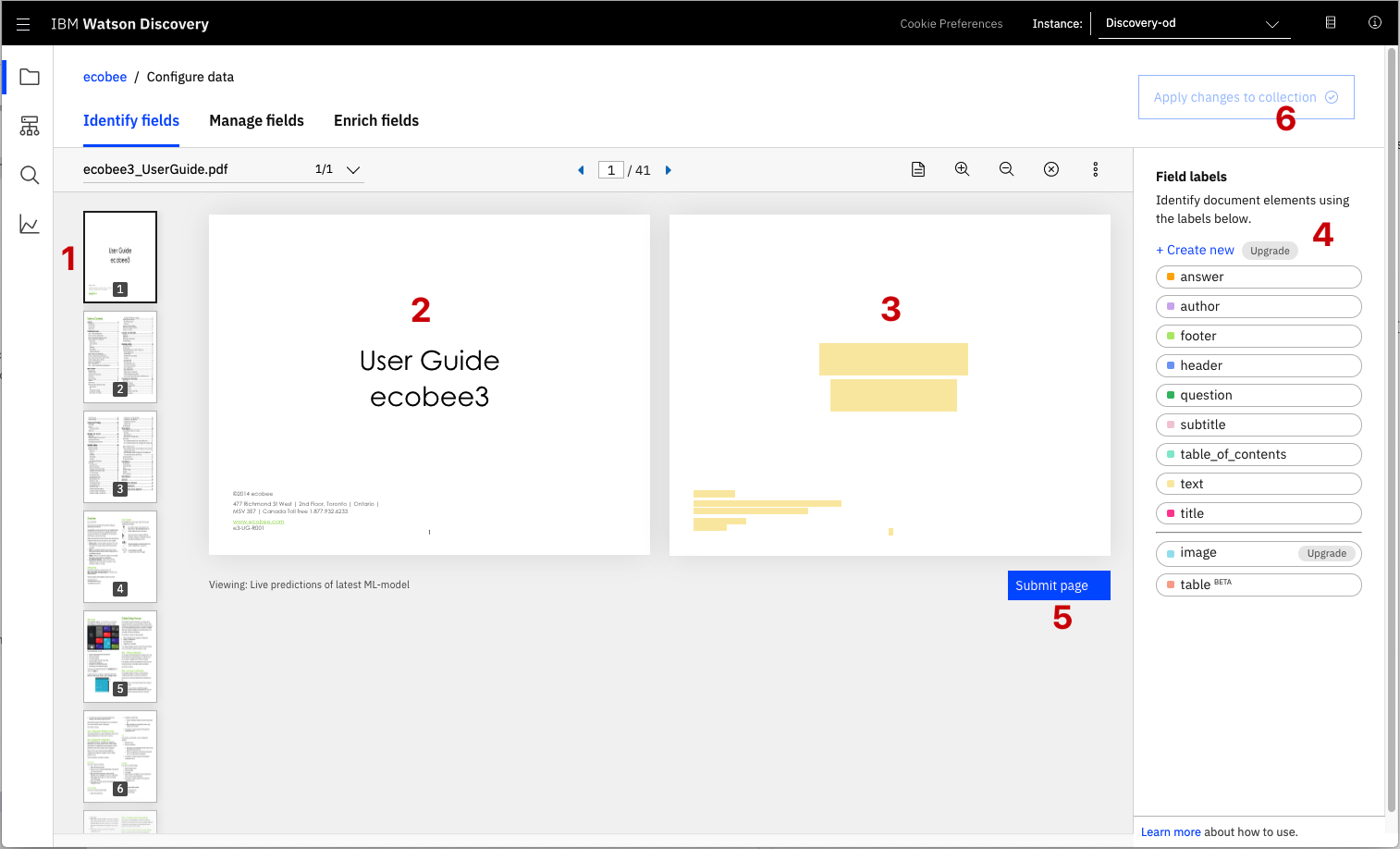Open the collections folder icon in sidebar
The height and width of the screenshot is (849, 1400).
[x=30, y=77]
